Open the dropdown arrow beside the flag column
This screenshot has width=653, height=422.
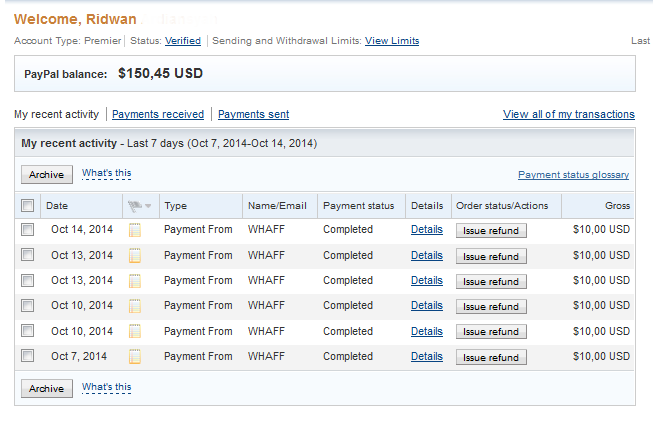(x=149, y=207)
